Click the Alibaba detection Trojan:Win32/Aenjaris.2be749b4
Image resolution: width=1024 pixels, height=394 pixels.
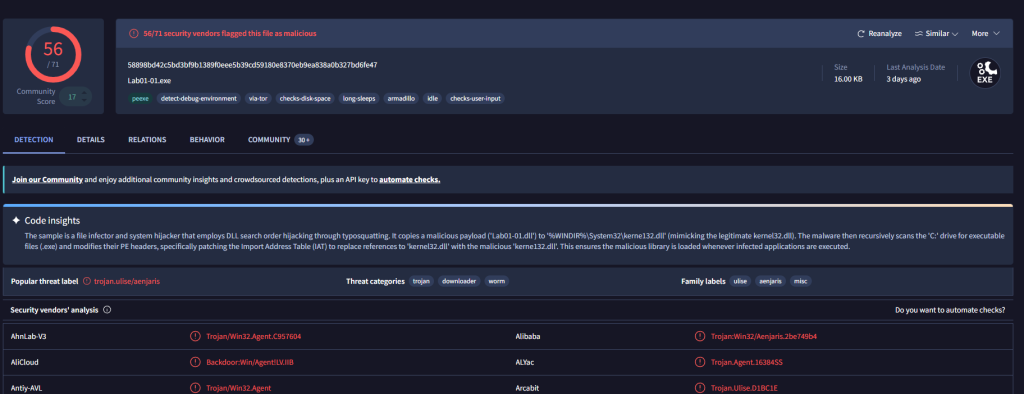point(764,337)
